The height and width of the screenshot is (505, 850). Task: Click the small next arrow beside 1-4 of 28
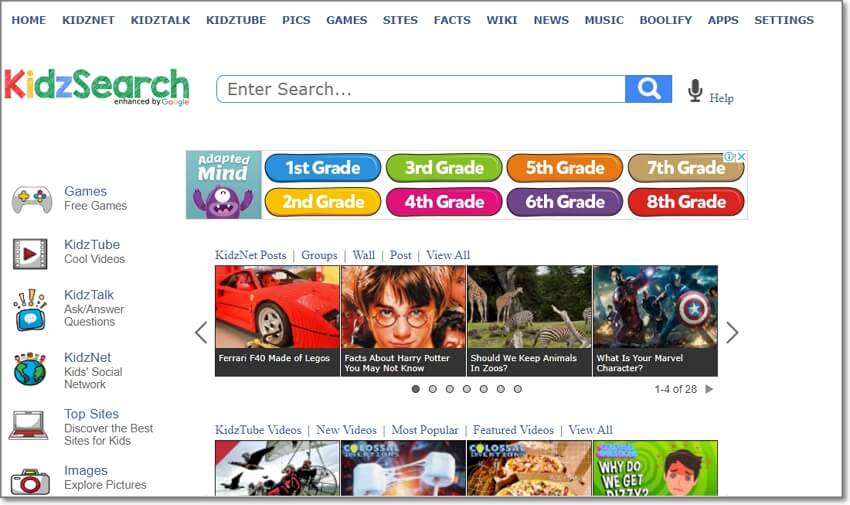pyautogui.click(x=709, y=389)
